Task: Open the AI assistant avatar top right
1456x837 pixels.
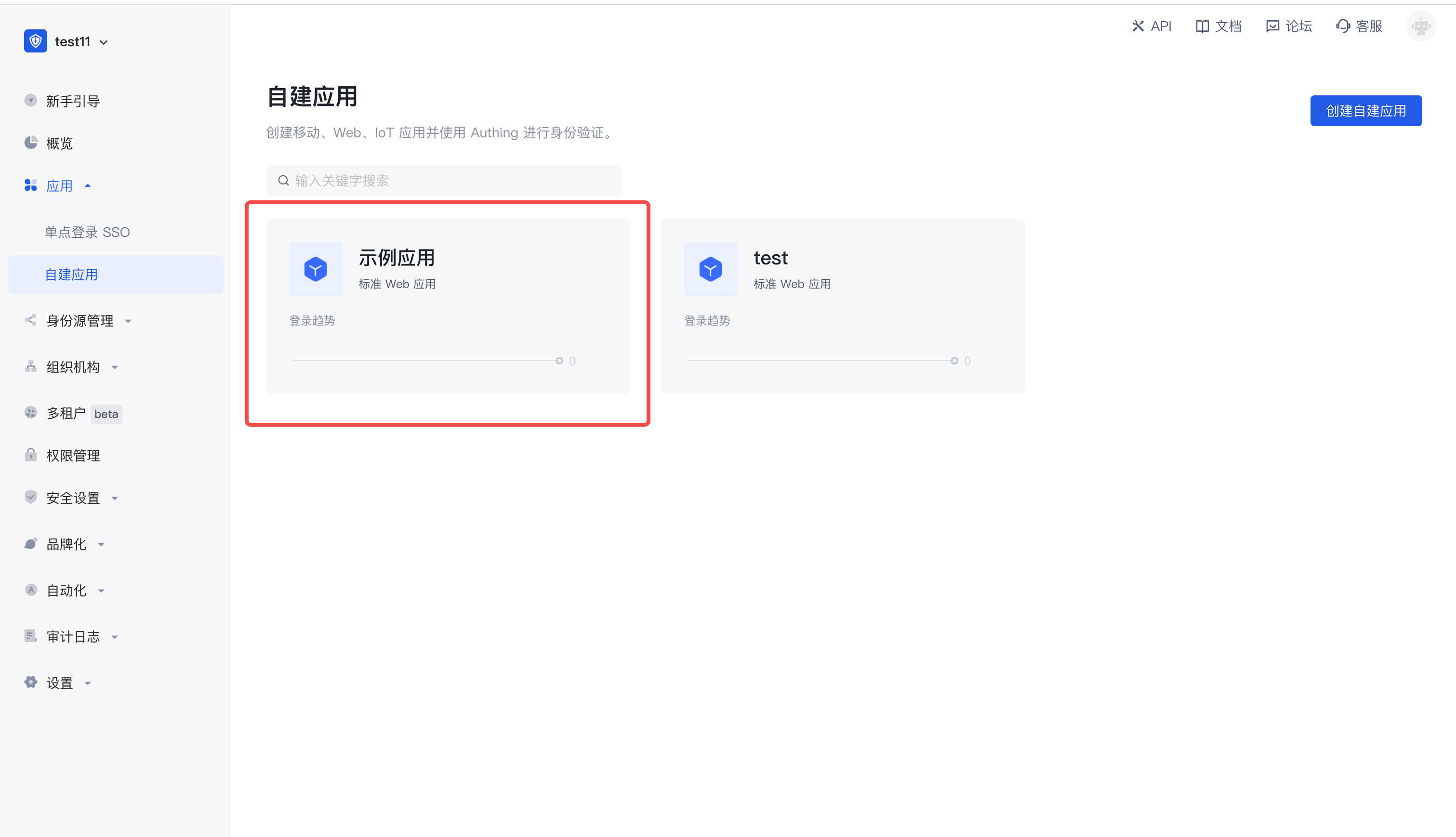Action: pos(1421,26)
